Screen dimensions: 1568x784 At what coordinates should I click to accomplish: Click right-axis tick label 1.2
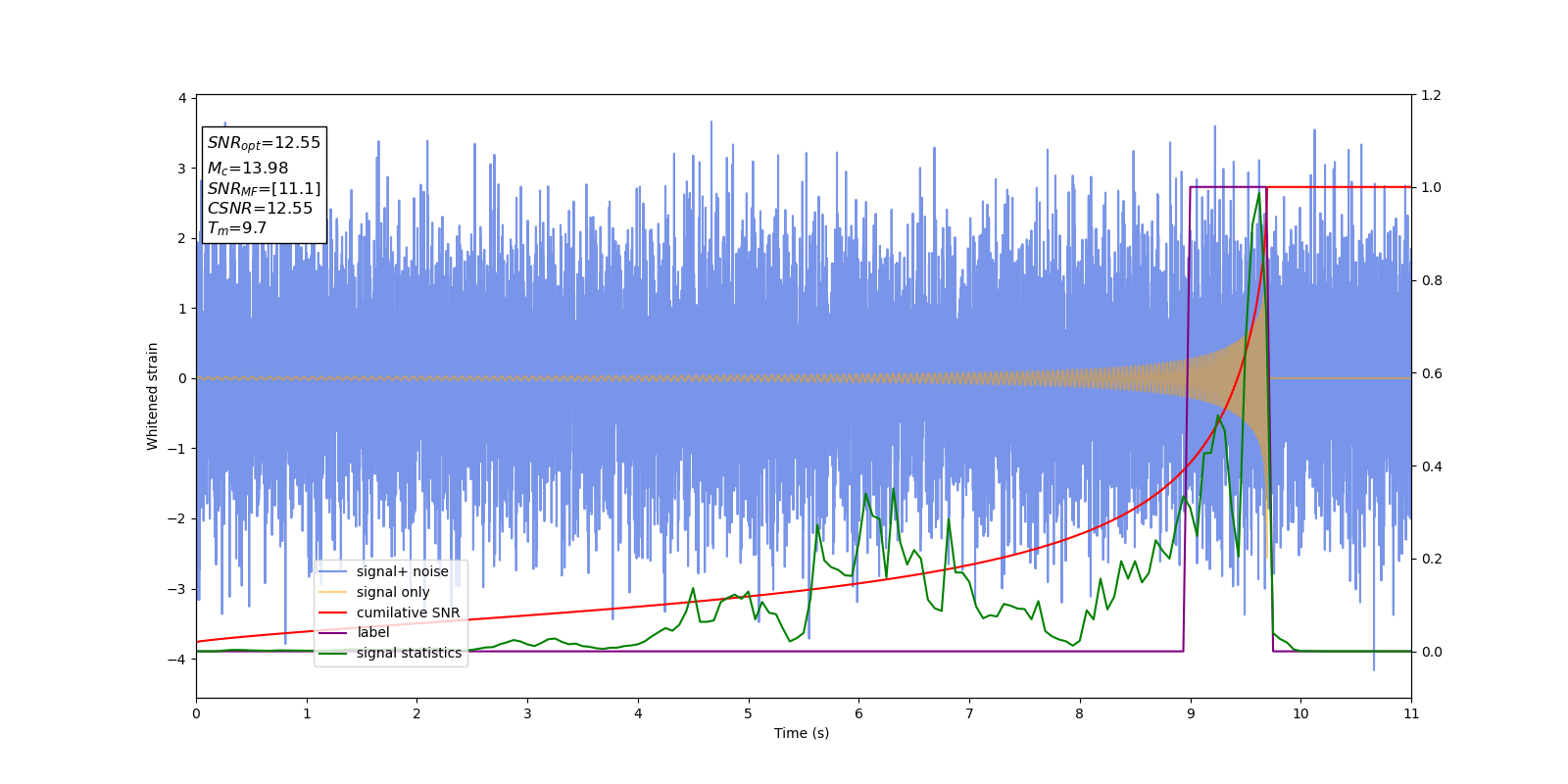point(1432,95)
